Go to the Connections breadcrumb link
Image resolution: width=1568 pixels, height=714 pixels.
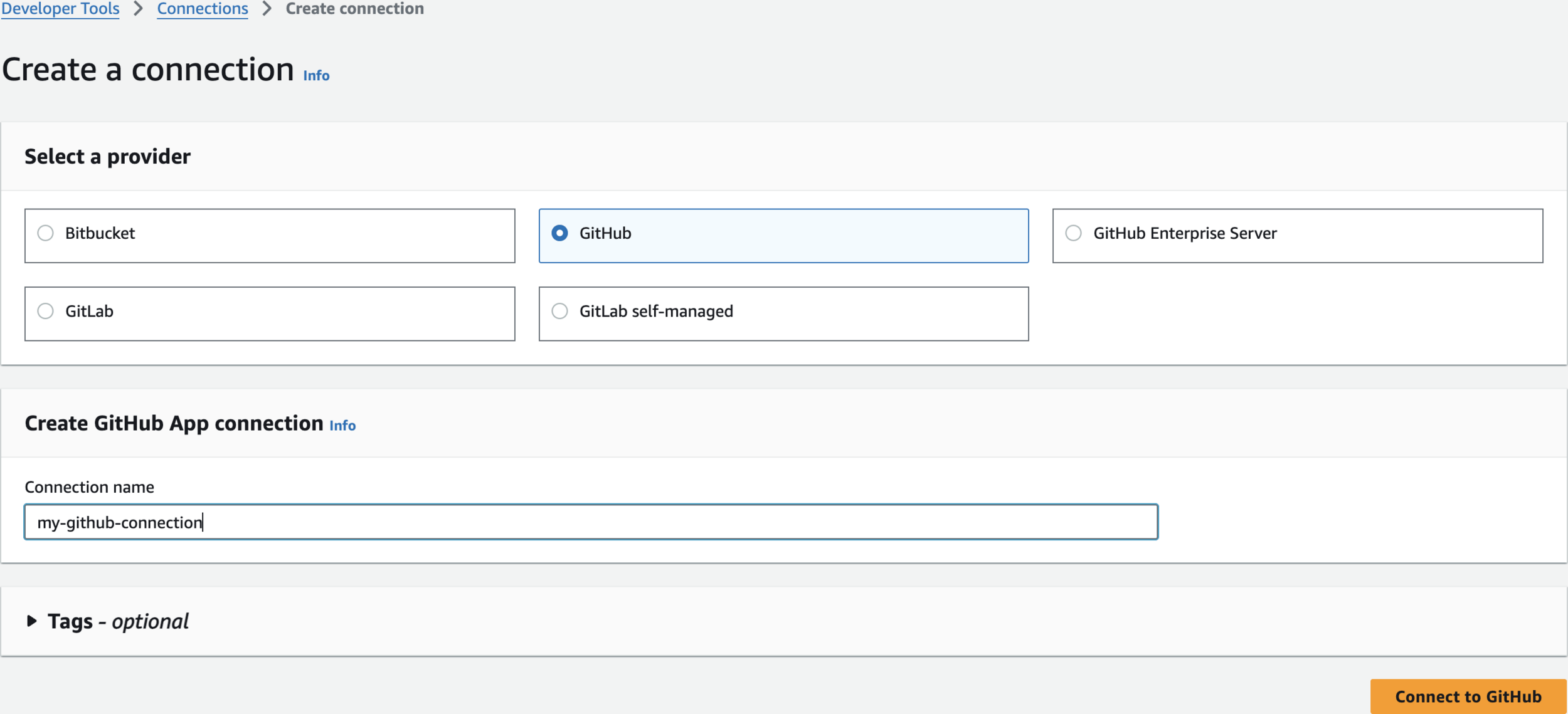pos(202,9)
